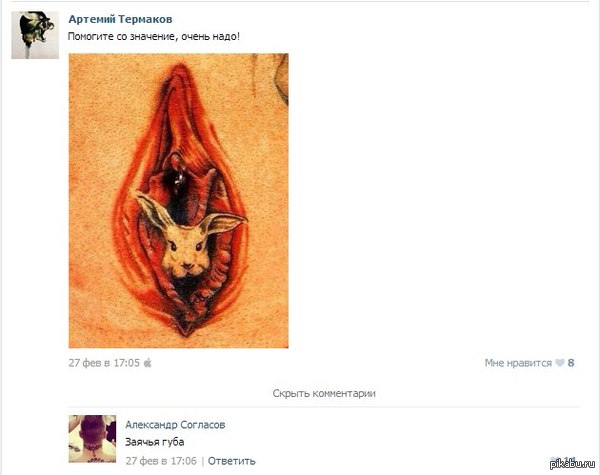Reply to the comment with Ответить
The height and width of the screenshot is (475, 600).
[232, 461]
